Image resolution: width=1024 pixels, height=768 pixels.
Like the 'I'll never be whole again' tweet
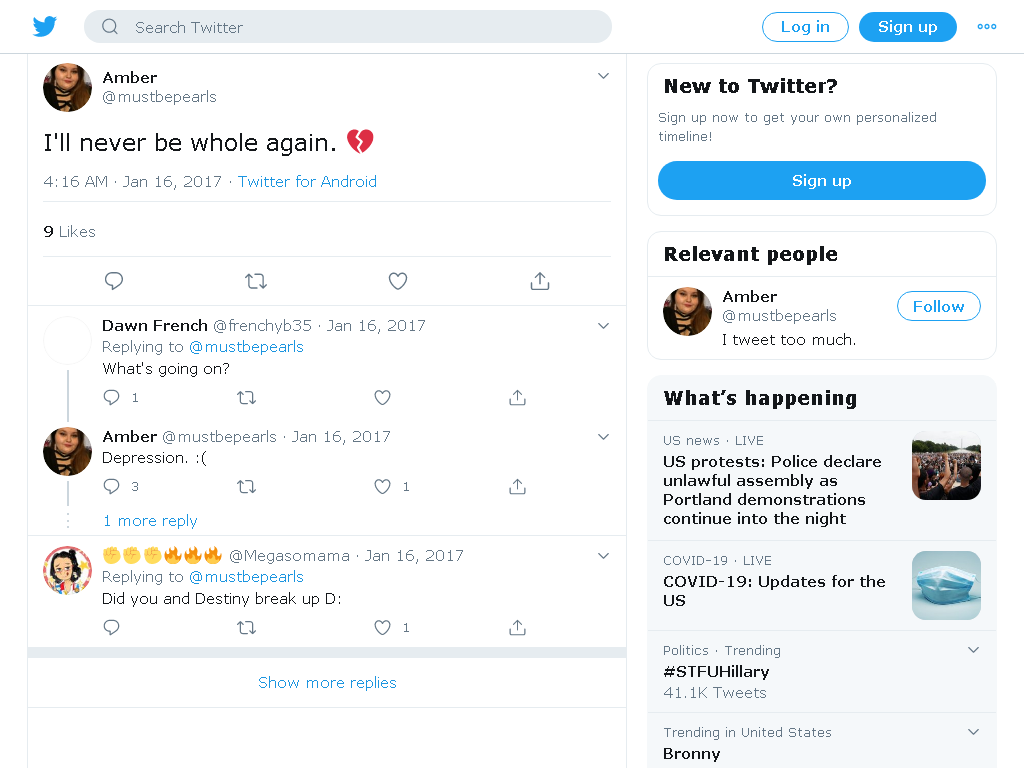(398, 281)
